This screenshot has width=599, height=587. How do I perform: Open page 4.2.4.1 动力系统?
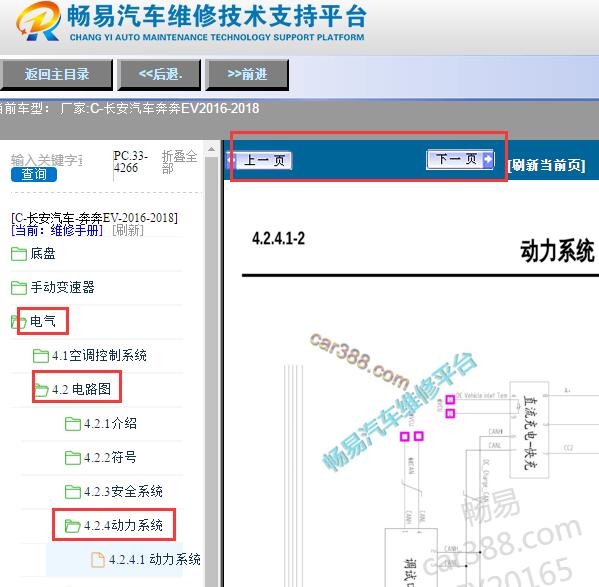tap(155, 560)
